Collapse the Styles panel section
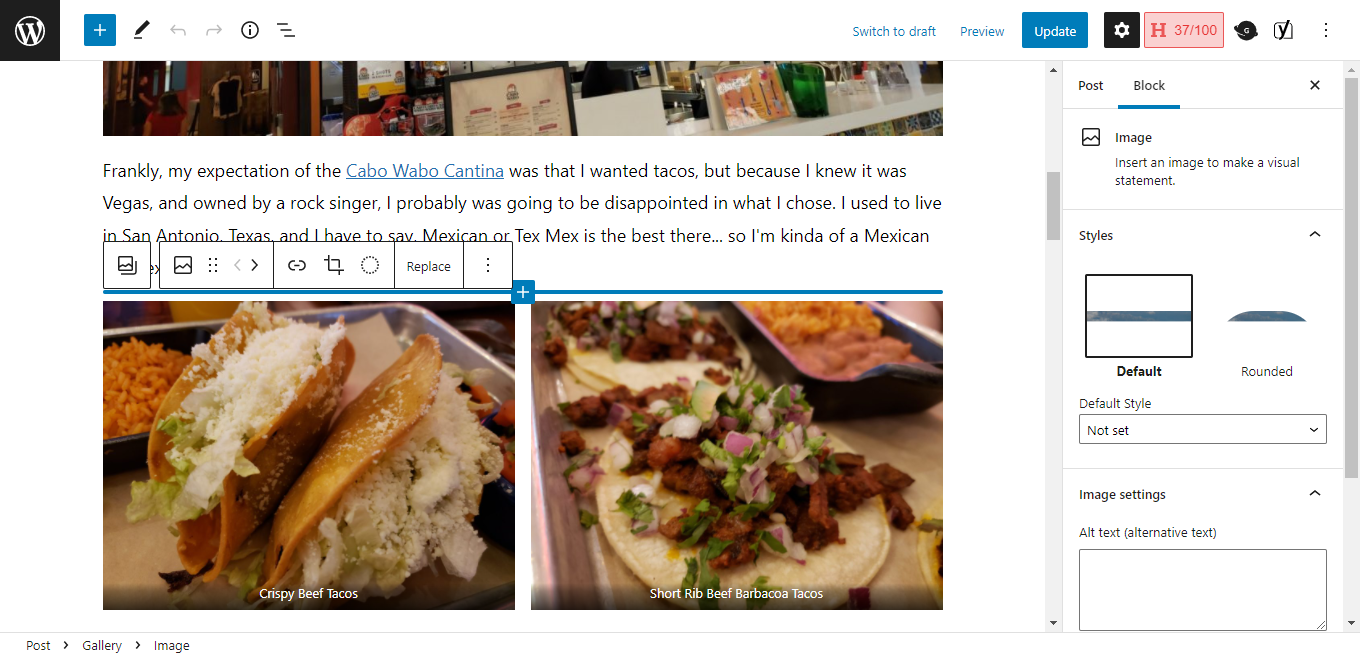The image size is (1360, 657). [1315, 235]
